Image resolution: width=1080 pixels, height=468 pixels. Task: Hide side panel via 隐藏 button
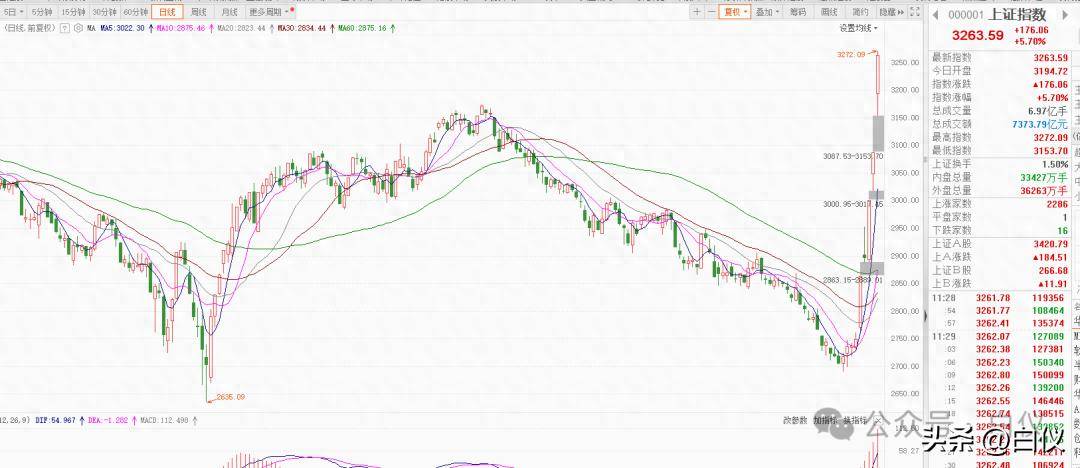(x=891, y=12)
